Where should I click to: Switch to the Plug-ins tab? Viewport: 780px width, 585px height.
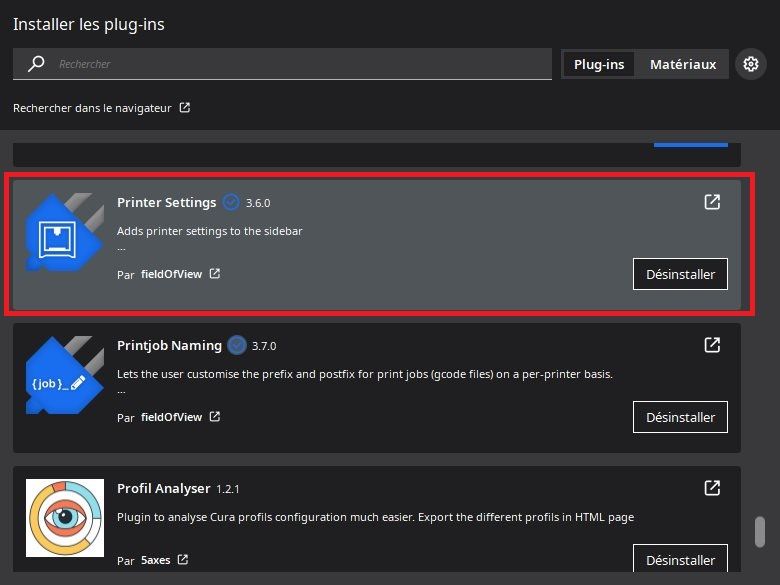coord(599,64)
